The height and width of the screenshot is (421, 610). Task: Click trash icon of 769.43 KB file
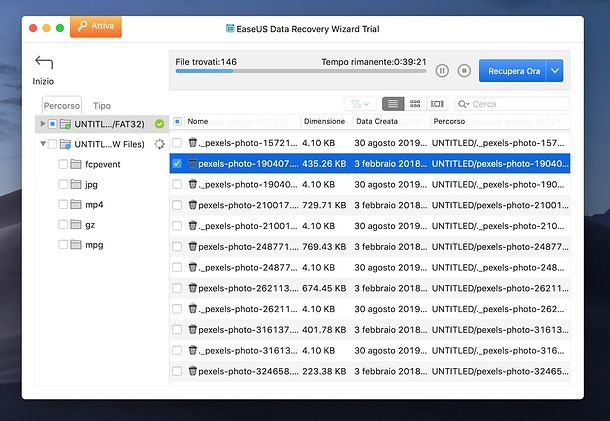(193, 246)
